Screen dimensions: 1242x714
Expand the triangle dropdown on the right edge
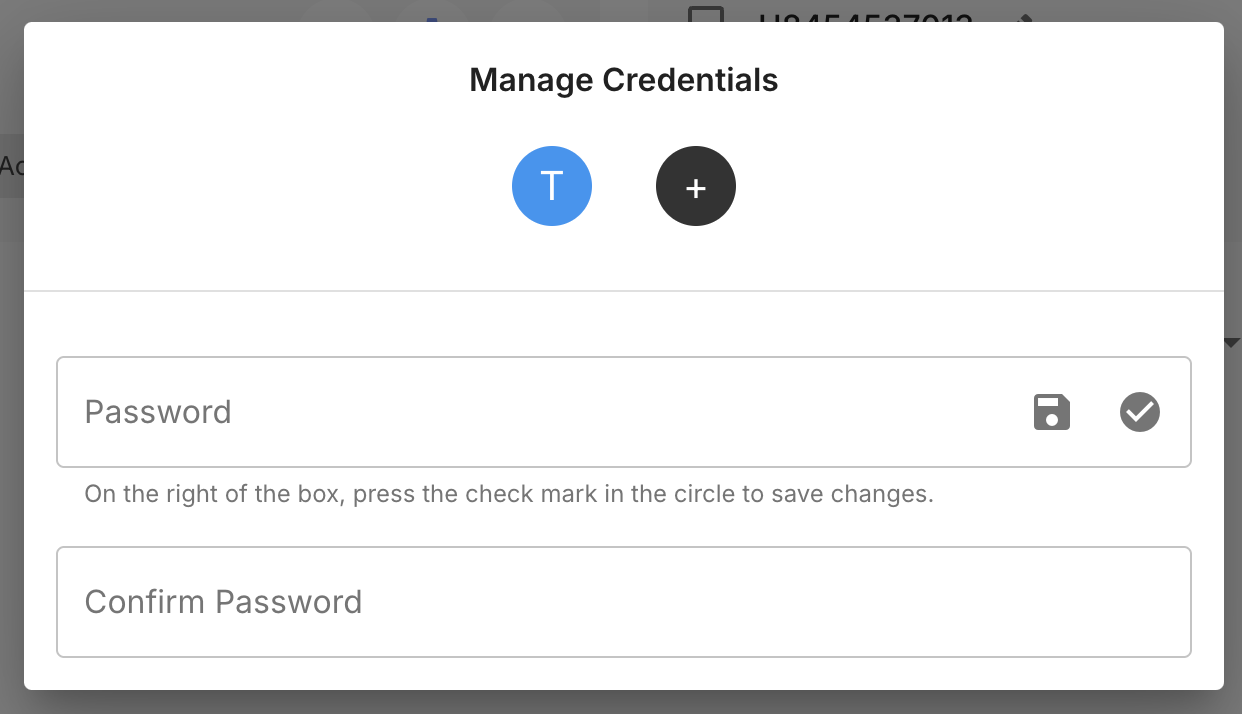pyautogui.click(x=1230, y=341)
